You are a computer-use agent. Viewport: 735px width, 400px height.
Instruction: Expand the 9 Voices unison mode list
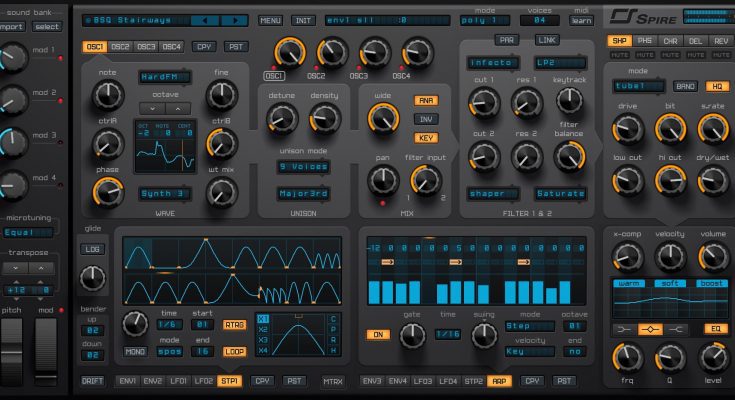[302, 166]
